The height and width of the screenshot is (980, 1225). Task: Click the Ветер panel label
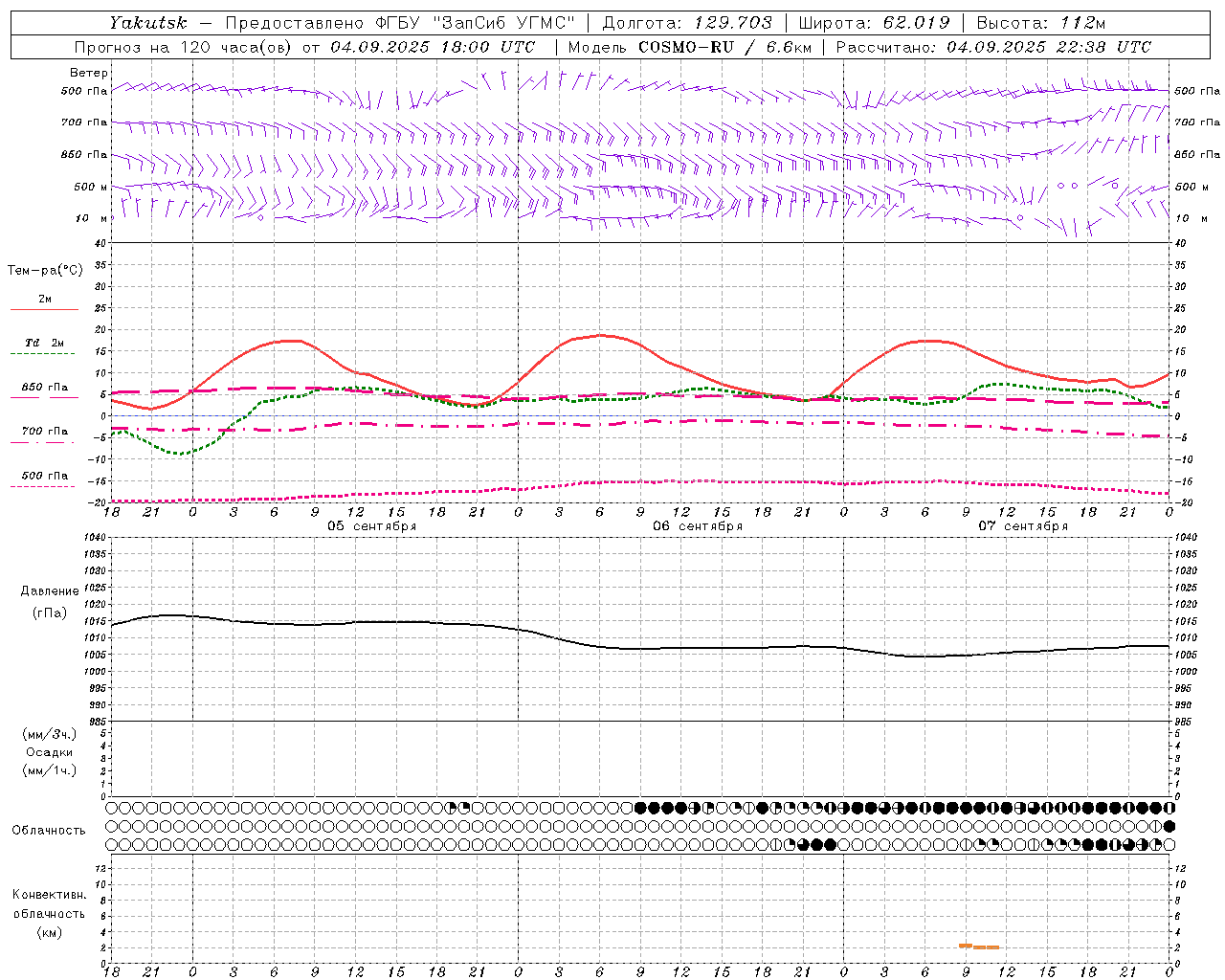[x=89, y=73]
